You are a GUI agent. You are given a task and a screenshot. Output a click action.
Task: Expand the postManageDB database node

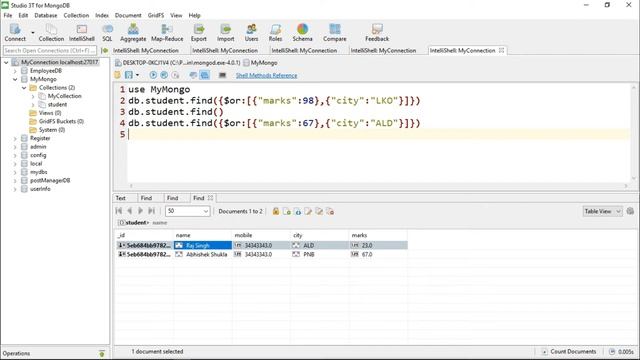click(15, 180)
